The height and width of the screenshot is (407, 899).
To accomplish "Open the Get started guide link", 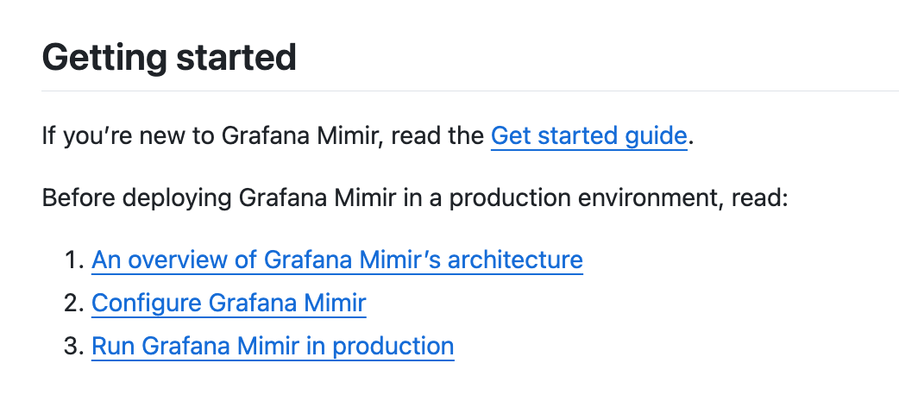I will [588, 135].
